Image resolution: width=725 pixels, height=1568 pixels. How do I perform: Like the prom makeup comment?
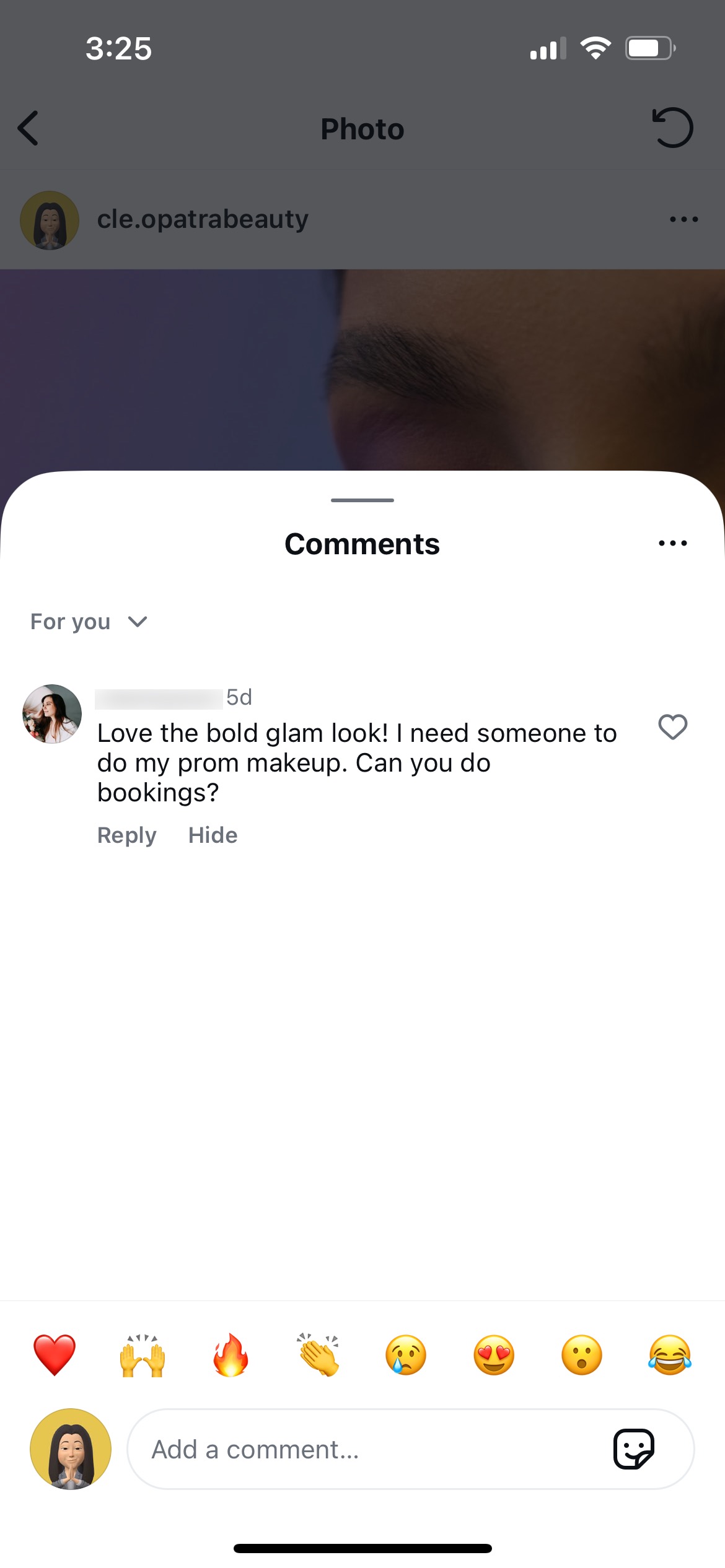pos(672,727)
